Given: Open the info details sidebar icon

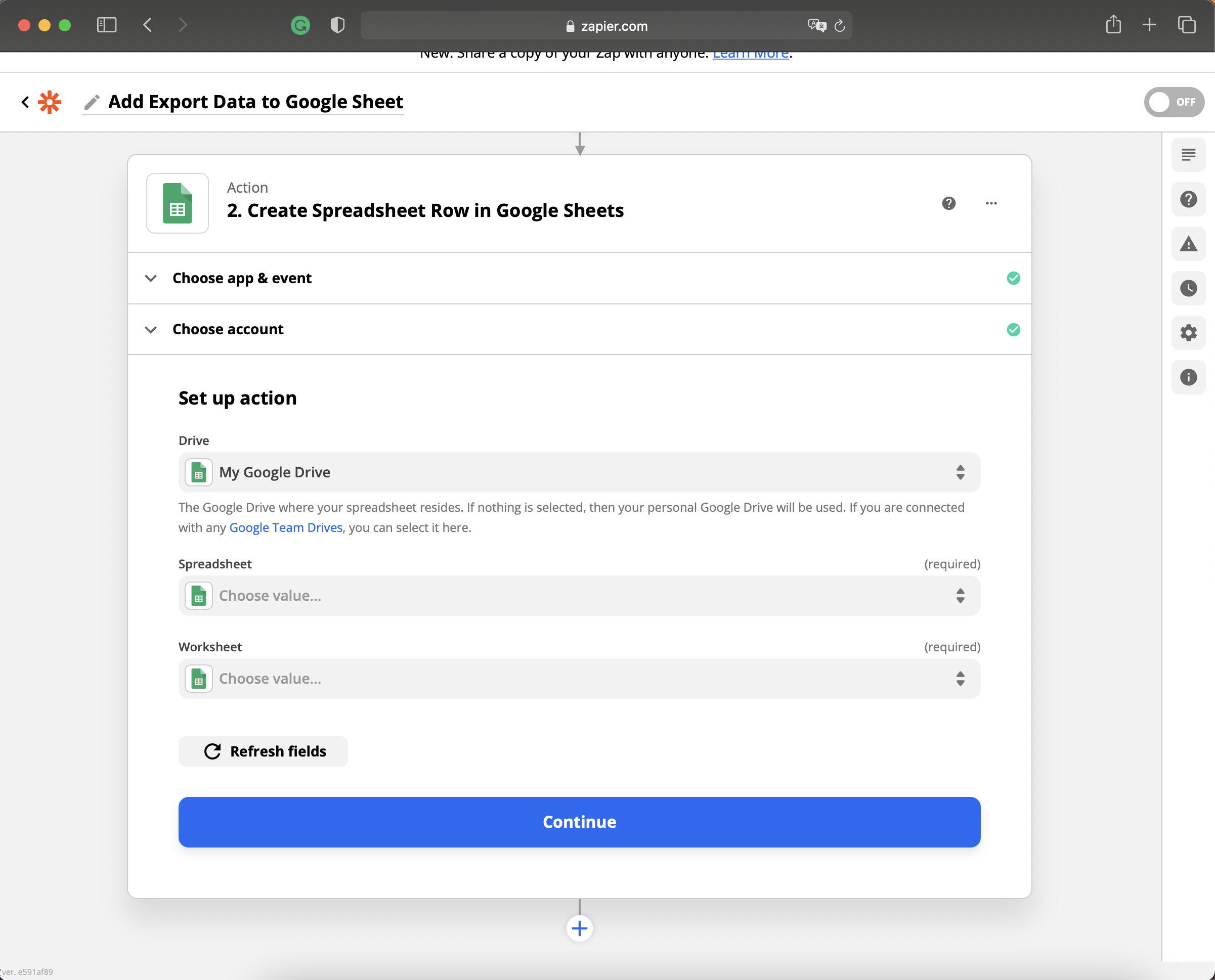Looking at the screenshot, I should (1188, 377).
